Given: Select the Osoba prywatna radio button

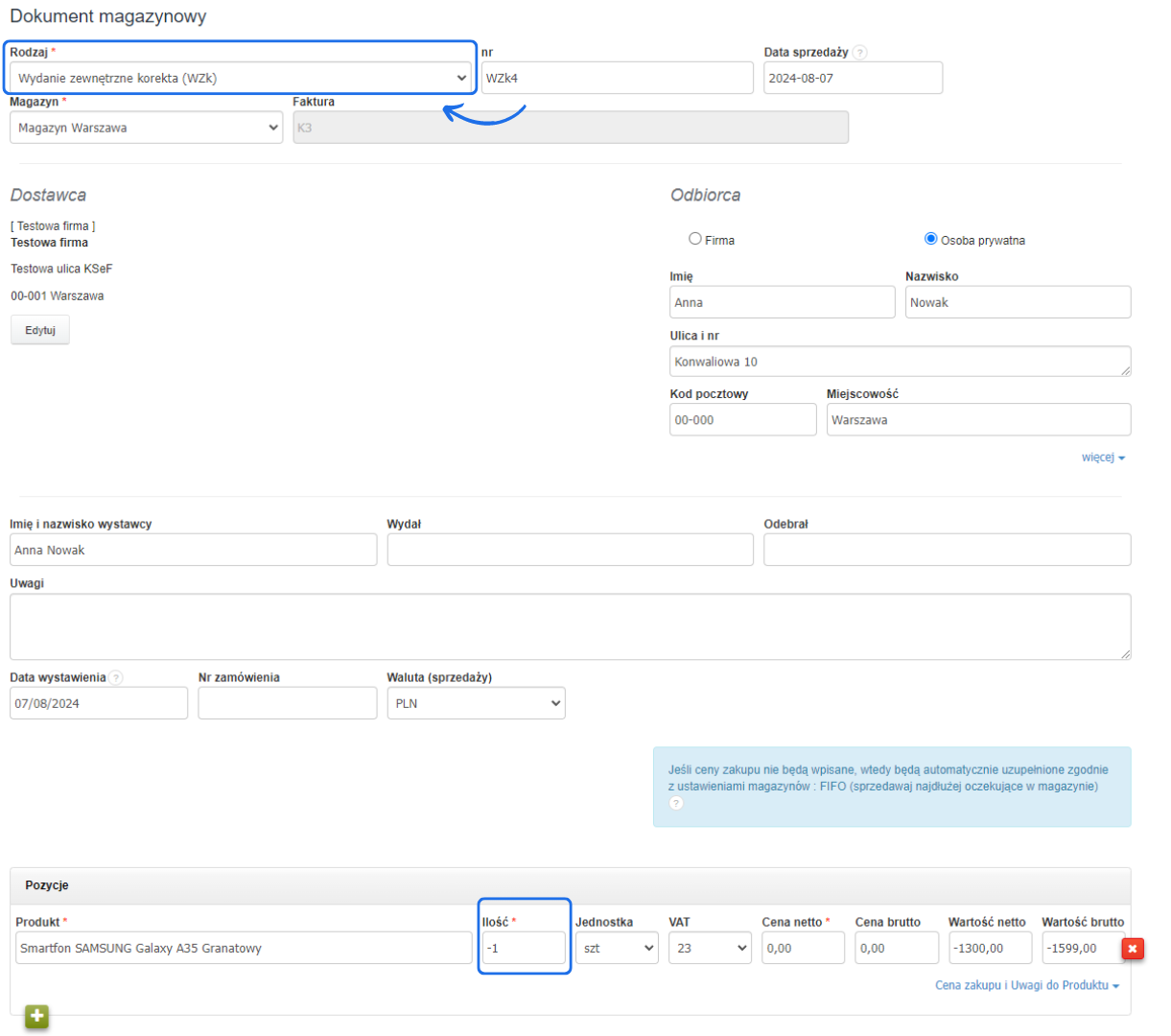Looking at the screenshot, I should click(930, 239).
